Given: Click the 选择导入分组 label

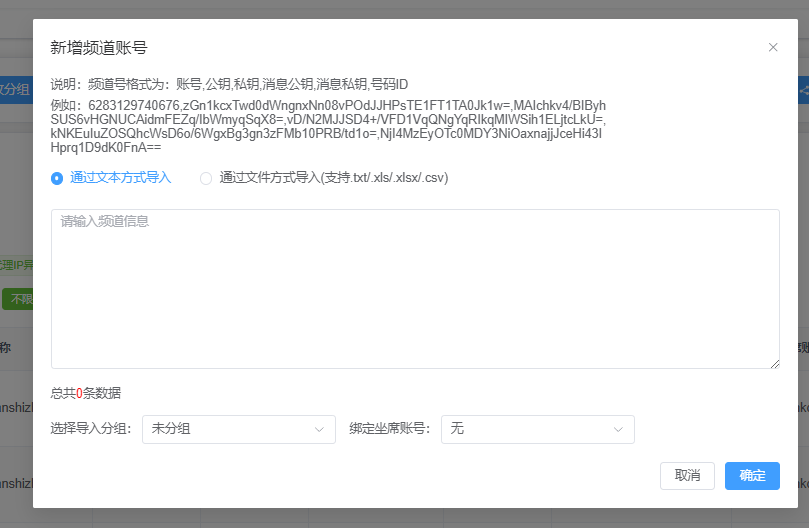Looking at the screenshot, I should (91, 429).
